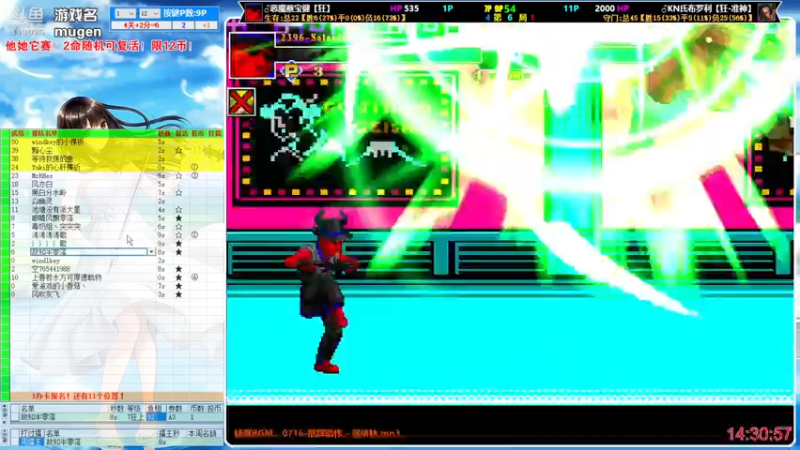Click the red demon player portrait thumbnail
The height and width of the screenshot is (450, 800).
(x=252, y=56)
